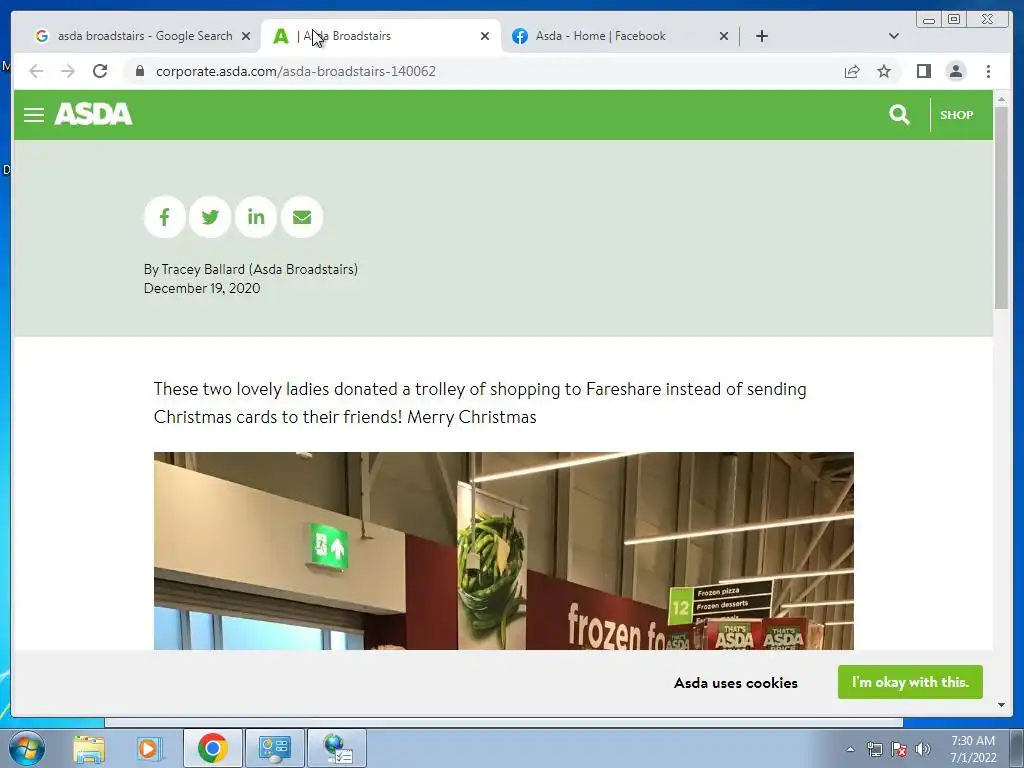Screen dimensions: 1024x768
Task: Share article by email icon
Action: [x=302, y=217]
